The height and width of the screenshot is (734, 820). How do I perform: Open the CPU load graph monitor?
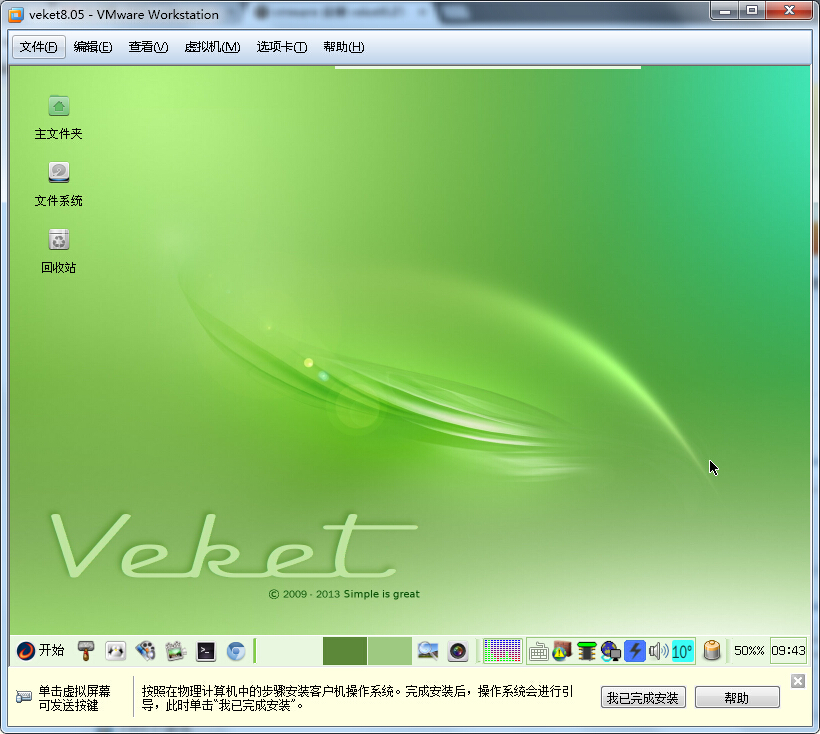[x=502, y=651]
